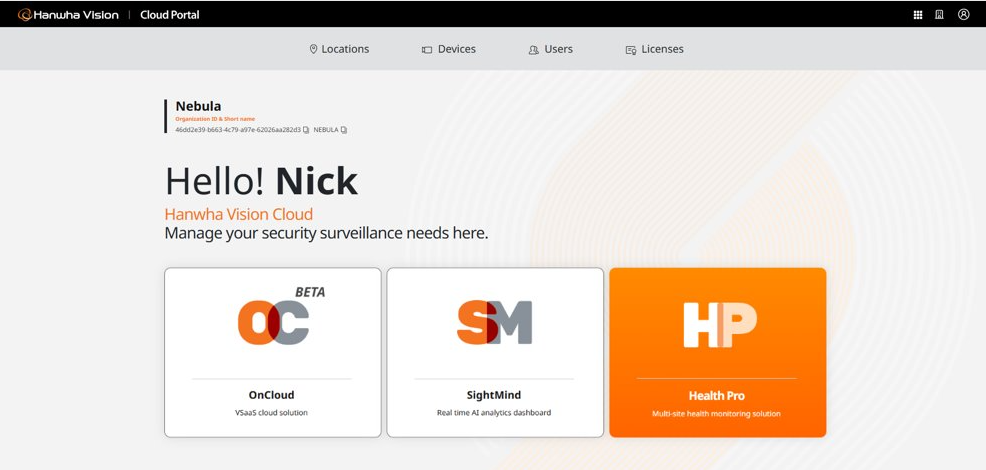Launch Health Pro card title
The image size is (986, 470).
(x=717, y=396)
